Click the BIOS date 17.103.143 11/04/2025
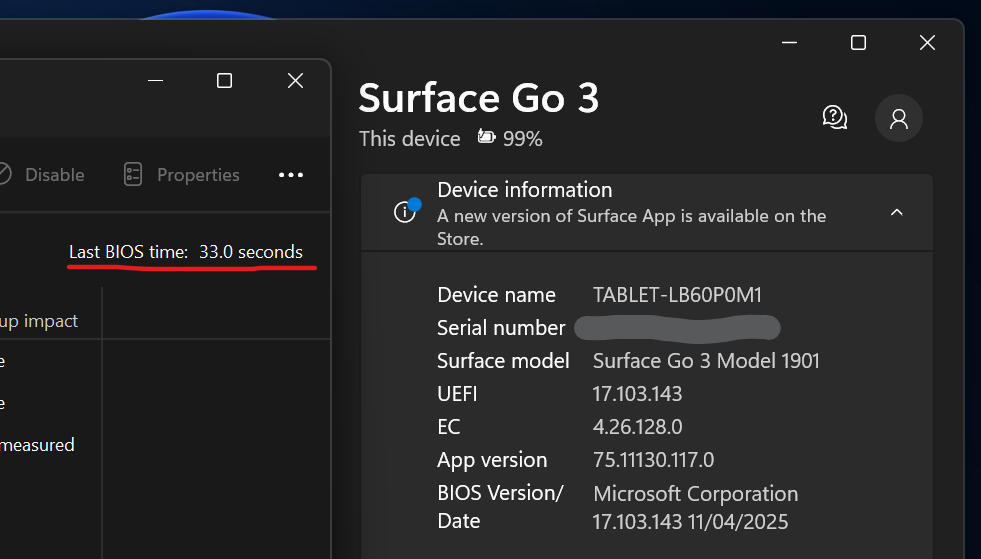This screenshot has height=559, width=981. [690, 521]
